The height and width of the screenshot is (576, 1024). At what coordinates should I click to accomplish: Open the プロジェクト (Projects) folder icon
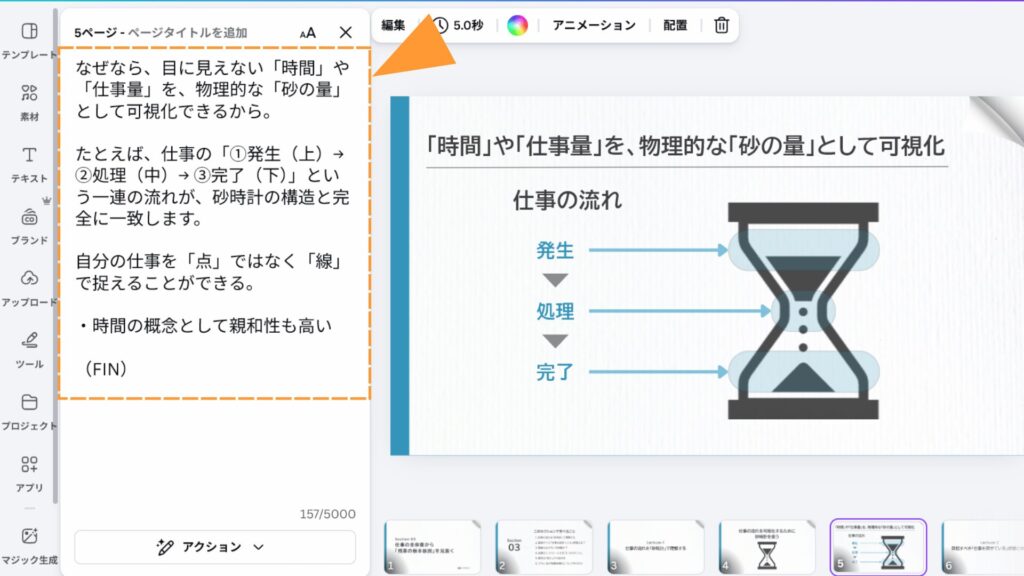pyautogui.click(x=29, y=403)
